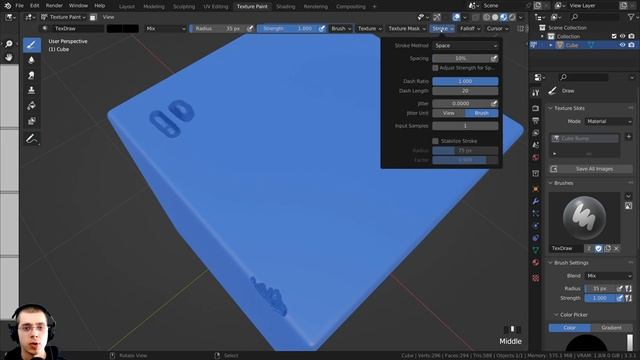Select the Soften tool
Viewport: 640px width, 360px height.
(x=31, y=60)
